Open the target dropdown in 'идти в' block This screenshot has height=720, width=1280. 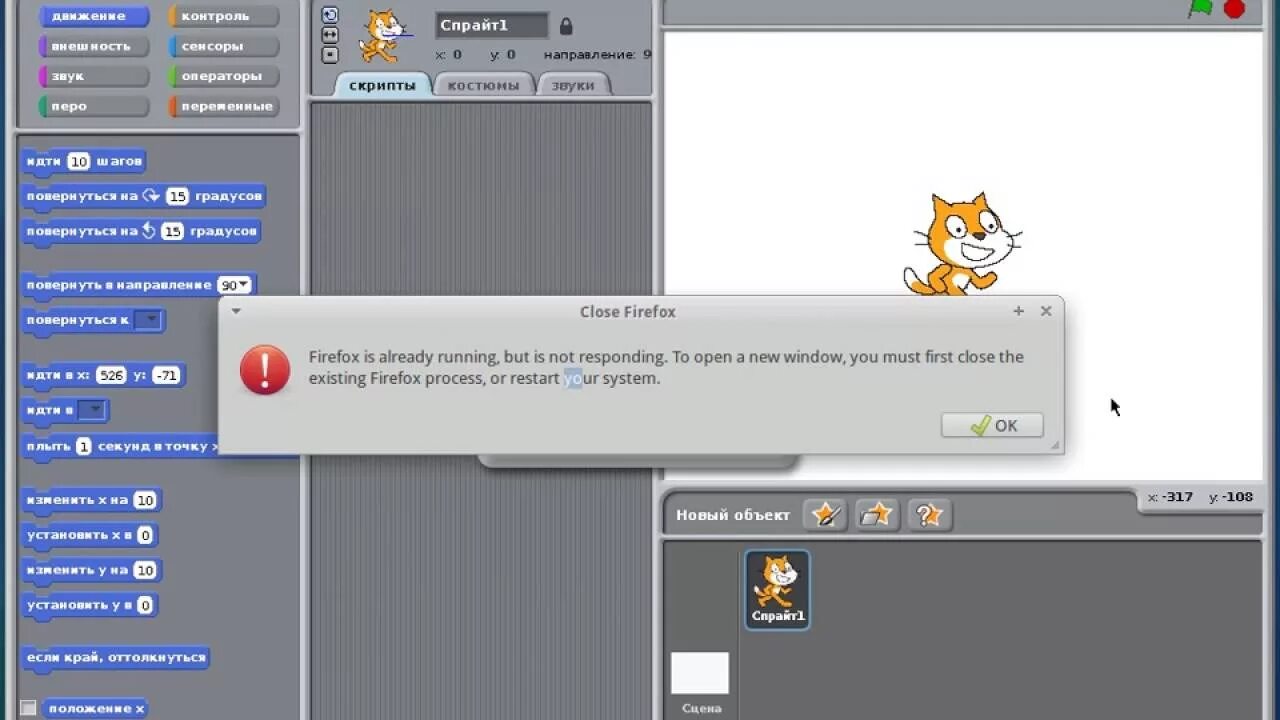[92, 410]
